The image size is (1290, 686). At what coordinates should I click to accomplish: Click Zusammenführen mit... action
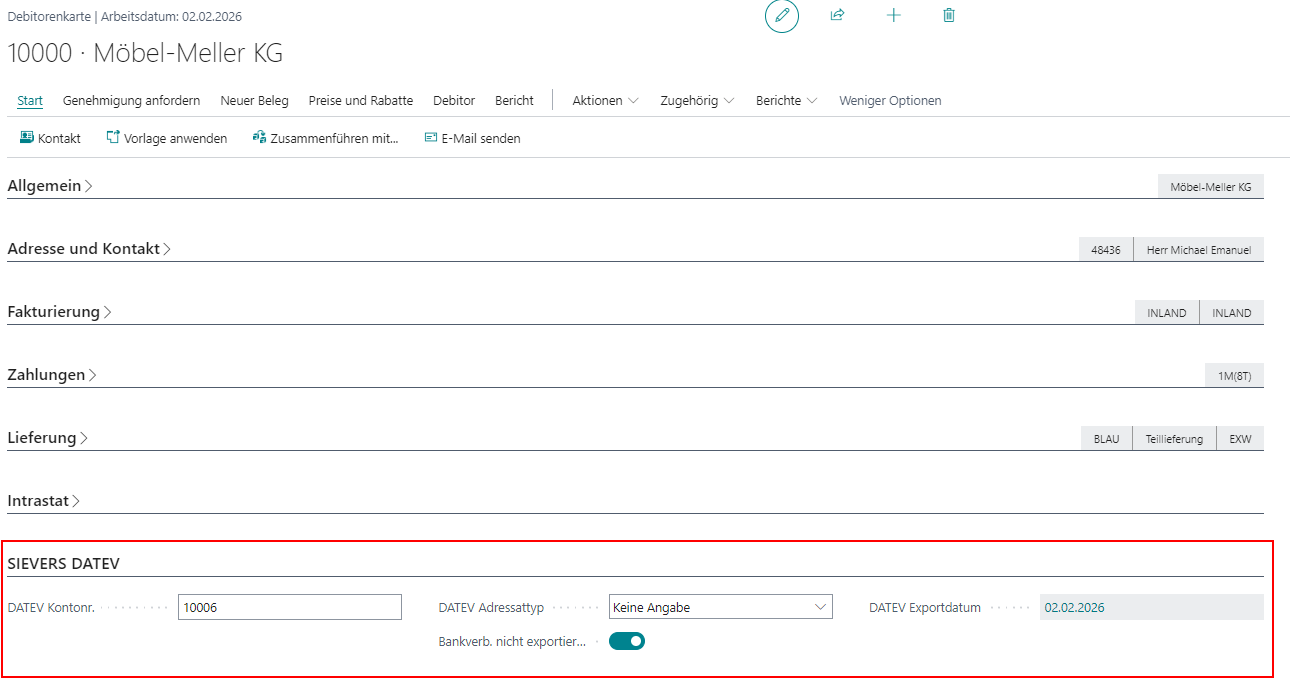(325, 138)
